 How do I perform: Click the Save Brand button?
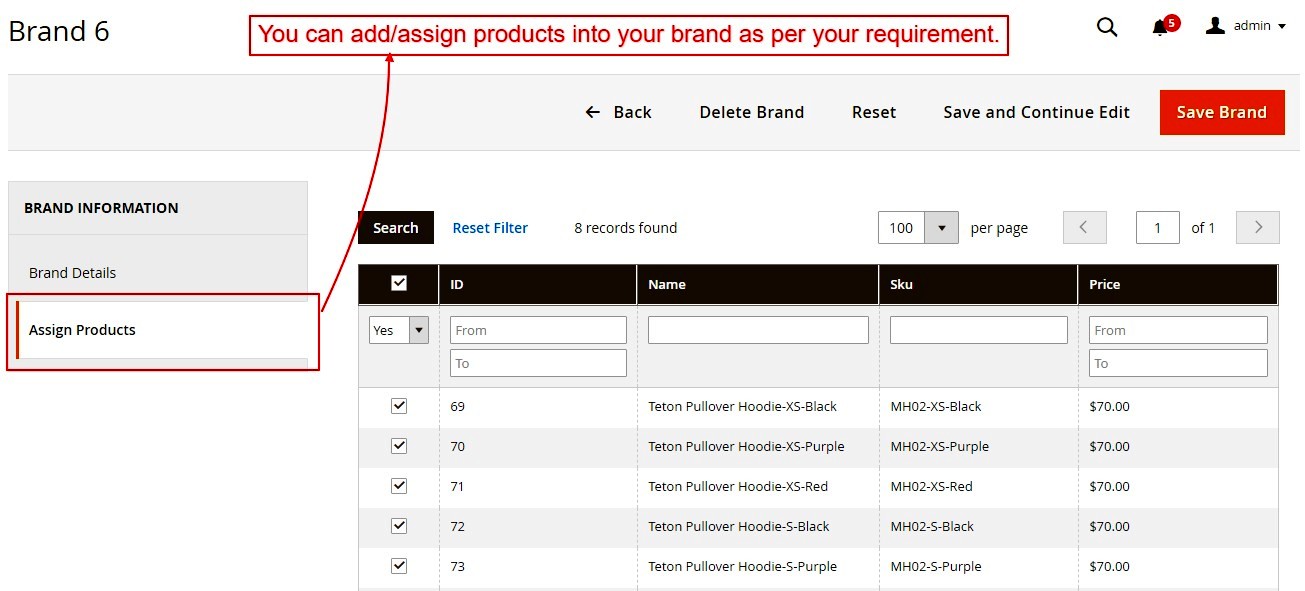point(1221,112)
